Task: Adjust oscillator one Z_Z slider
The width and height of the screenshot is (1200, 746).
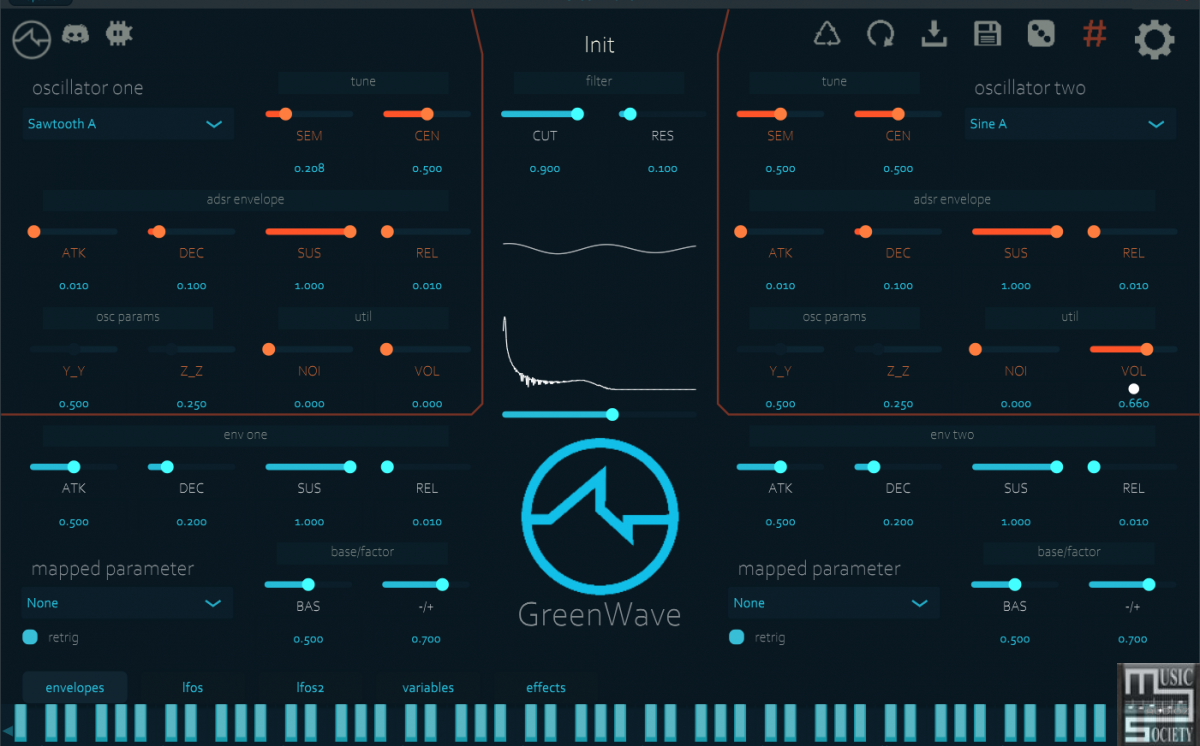Action: (x=192, y=349)
